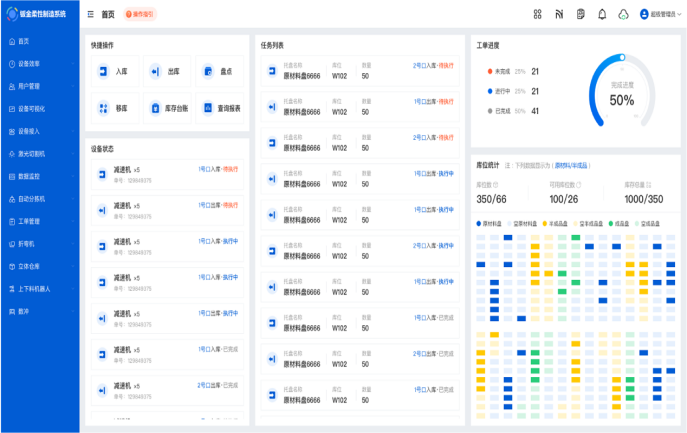Screen dimensions: 687x433
Task: Open the 超级管理员 user dropdown
Action: coord(658,14)
